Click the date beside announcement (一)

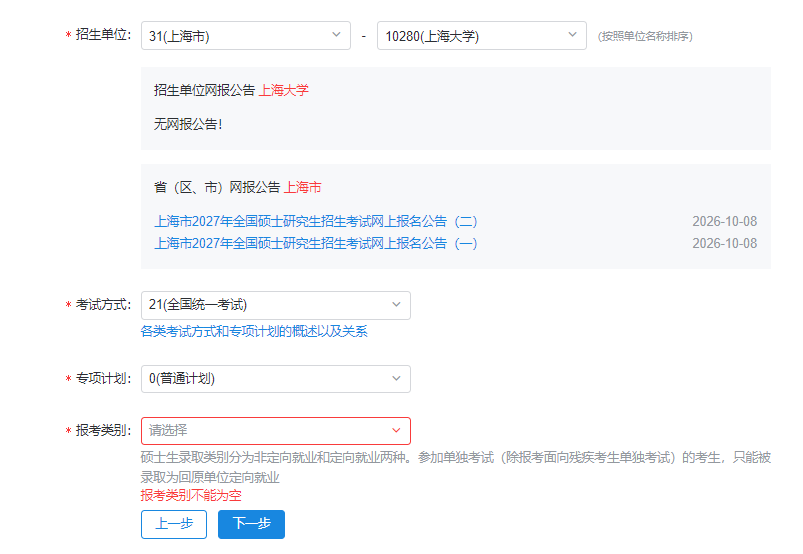click(725, 243)
